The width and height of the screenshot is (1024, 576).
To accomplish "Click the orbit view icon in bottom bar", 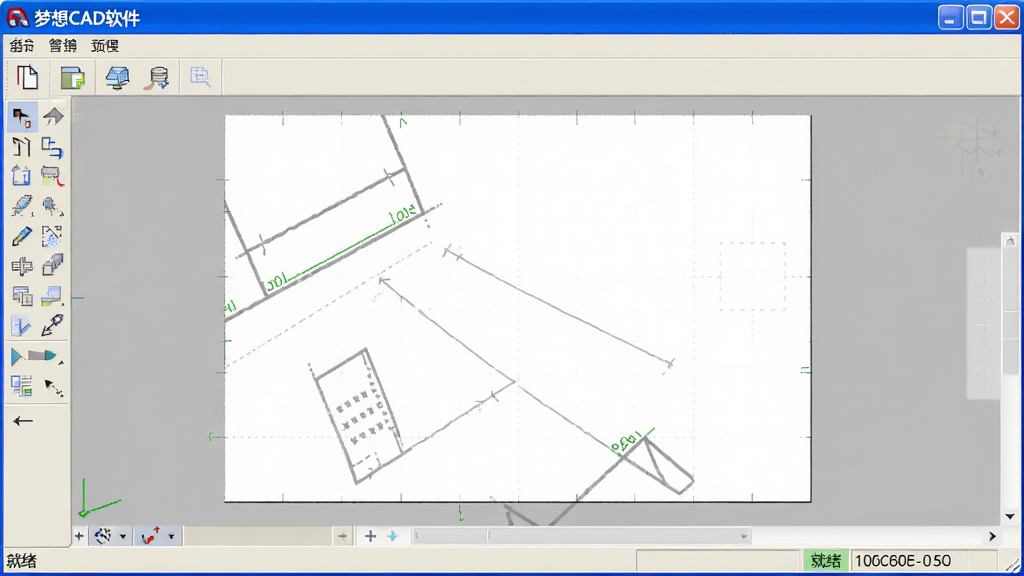I will point(103,536).
